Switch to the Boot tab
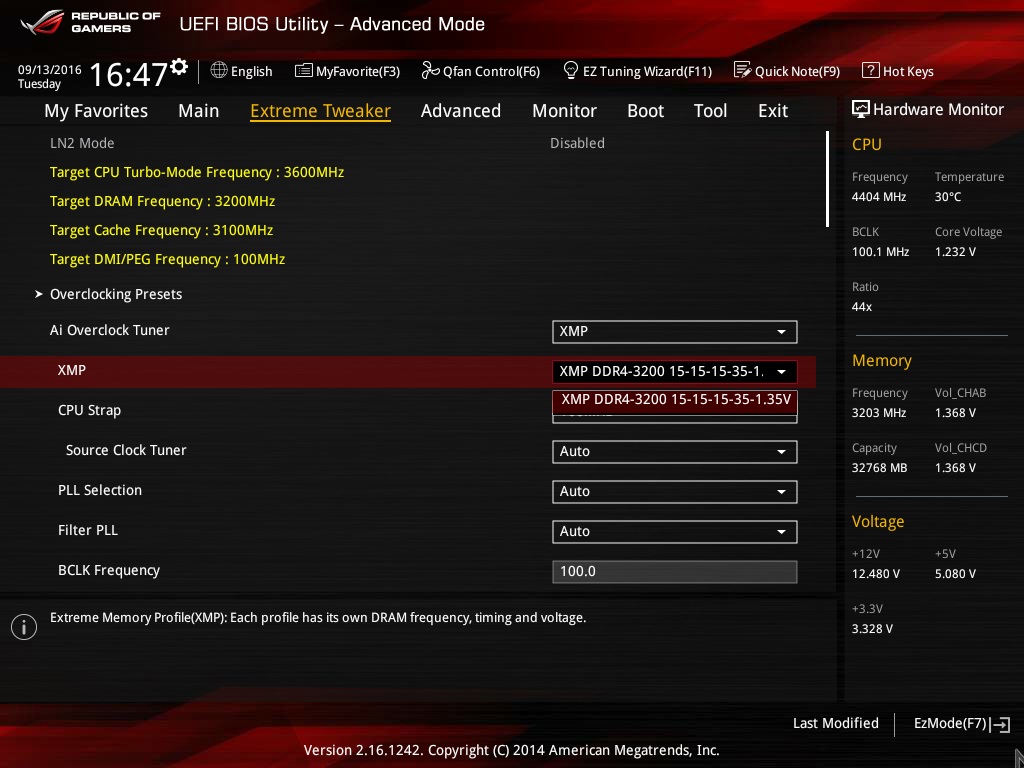This screenshot has width=1024, height=768. (645, 111)
